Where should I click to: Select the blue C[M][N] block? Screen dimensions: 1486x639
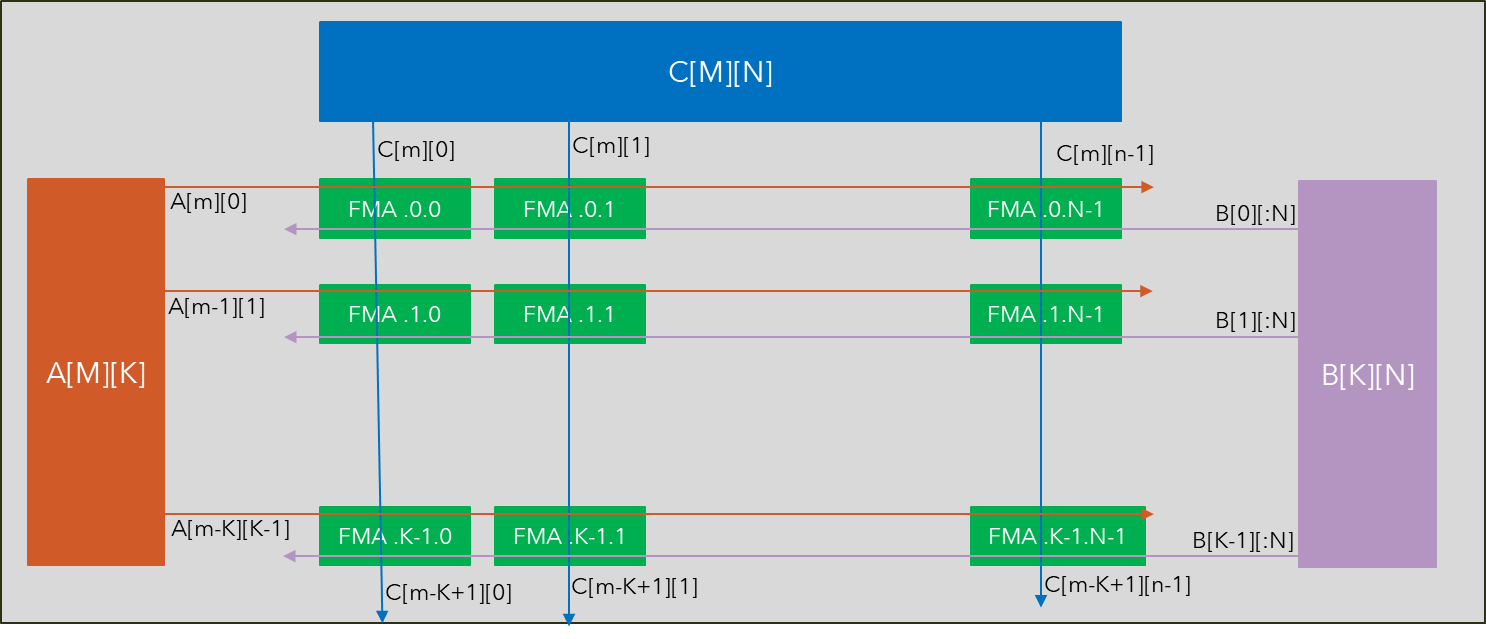(x=720, y=72)
